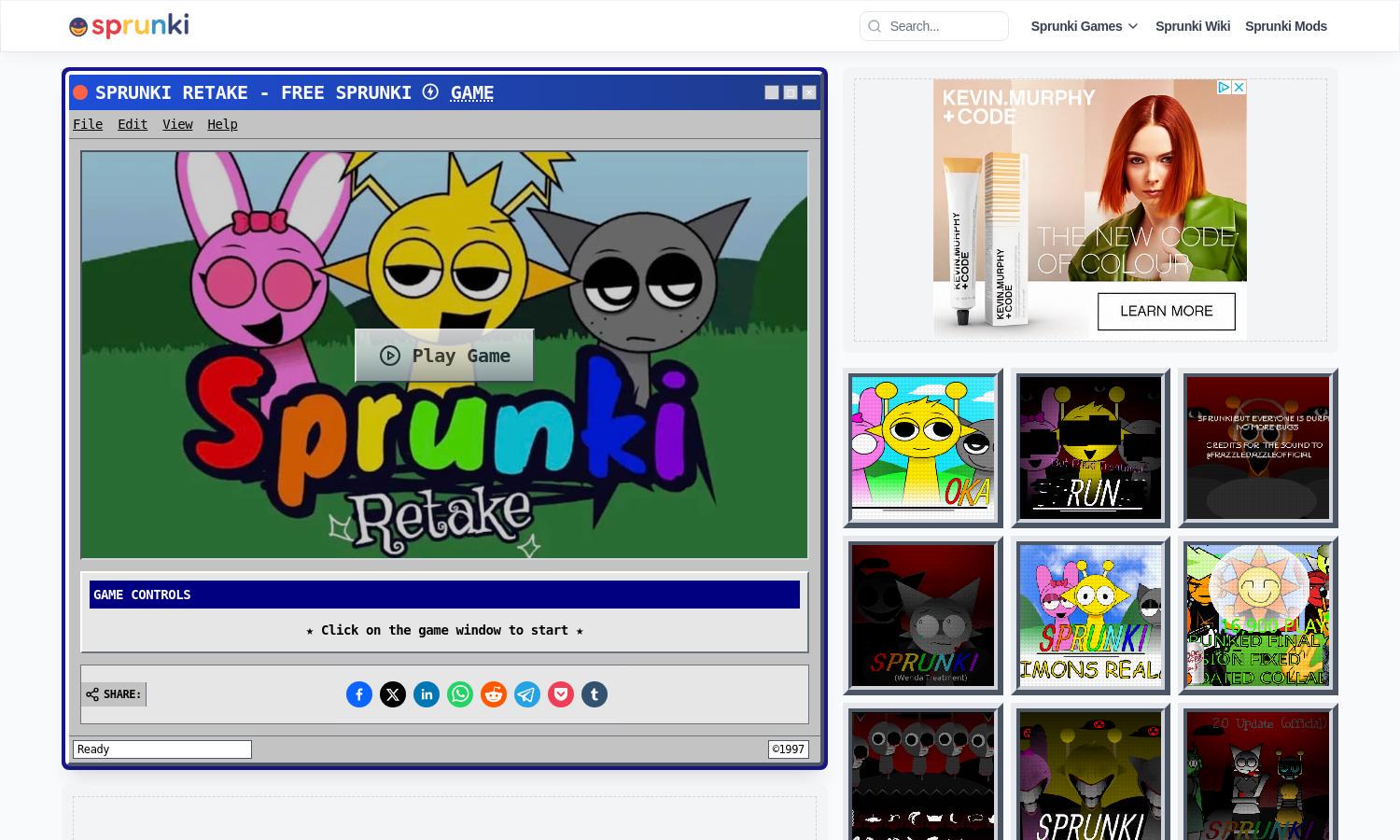Open the 'Everyone is Durple' game thumbnail
Viewport: 1400px width, 840px height.
1258,448
